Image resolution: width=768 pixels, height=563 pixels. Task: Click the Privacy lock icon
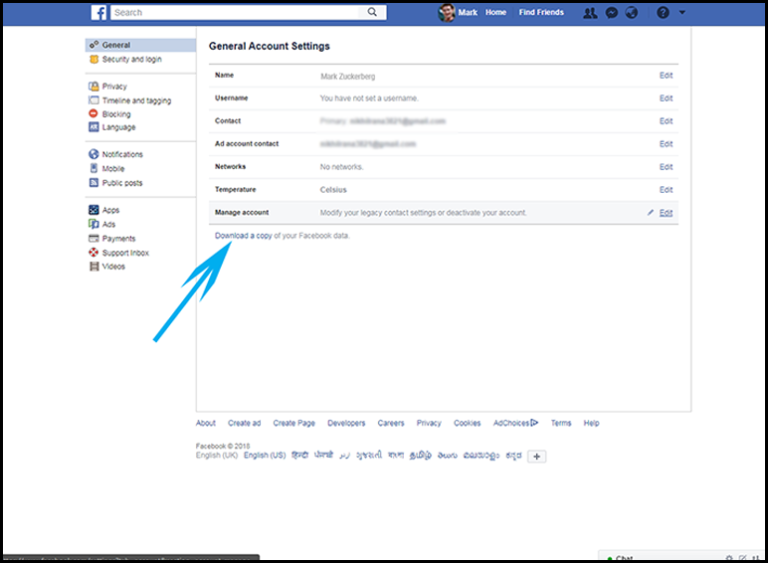tap(94, 86)
